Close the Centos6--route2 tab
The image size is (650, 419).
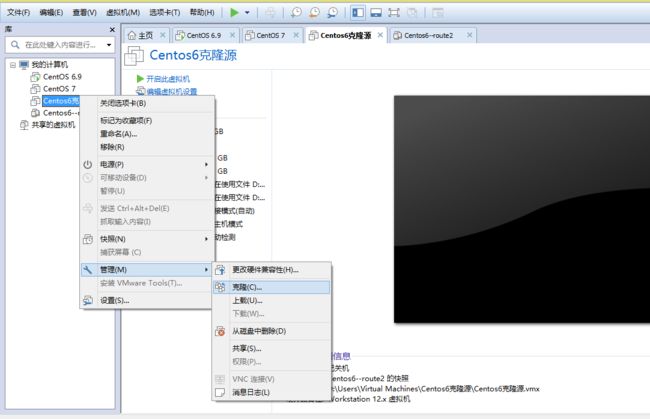469,35
